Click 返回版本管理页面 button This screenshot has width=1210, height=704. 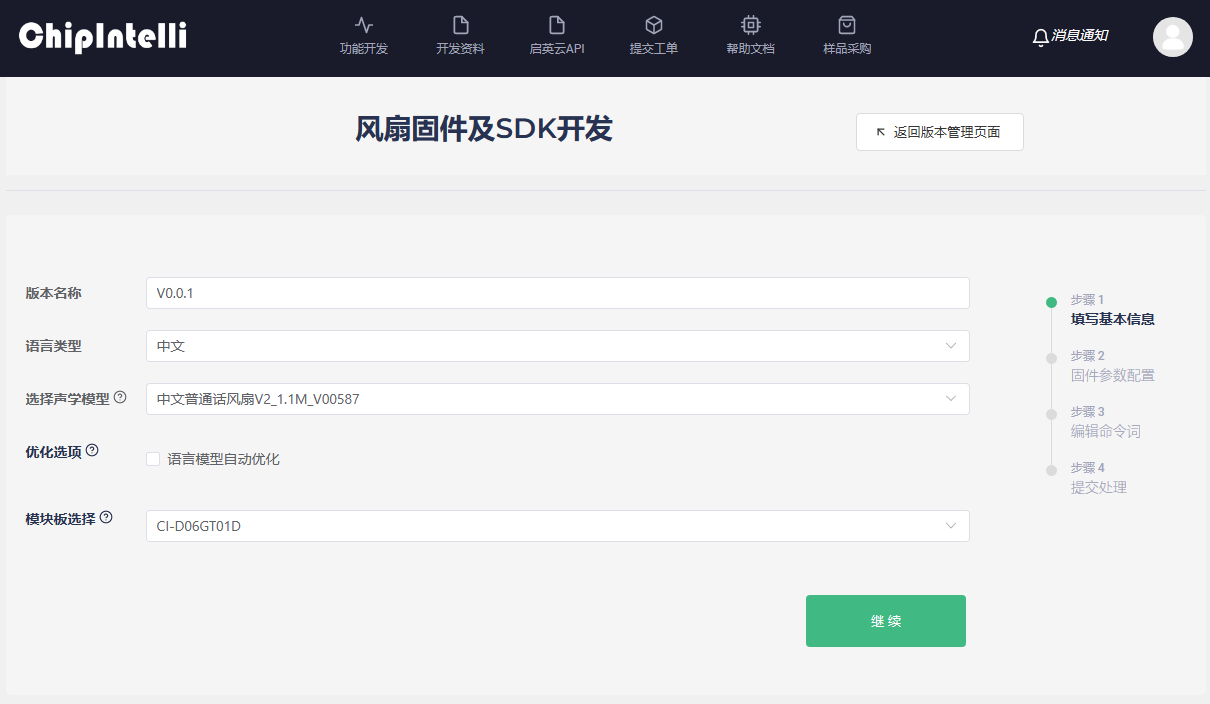click(939, 132)
